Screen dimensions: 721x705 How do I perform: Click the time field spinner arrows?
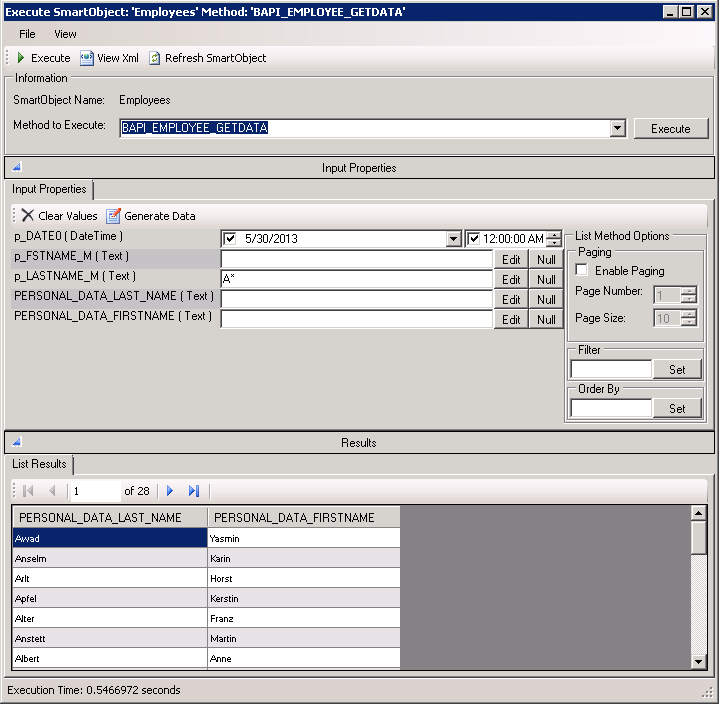pyautogui.click(x=555, y=239)
